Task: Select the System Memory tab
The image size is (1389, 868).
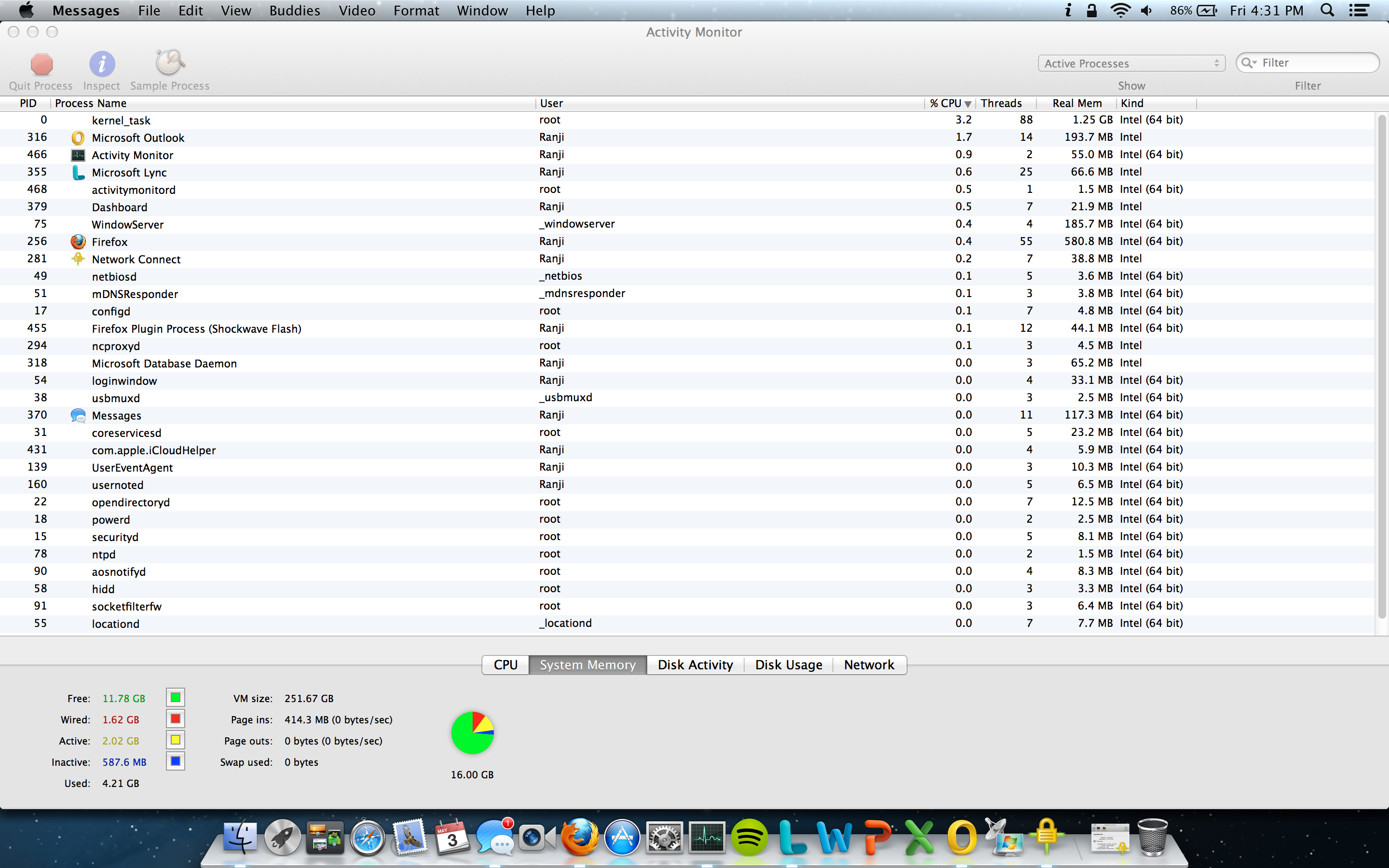Action: [588, 665]
